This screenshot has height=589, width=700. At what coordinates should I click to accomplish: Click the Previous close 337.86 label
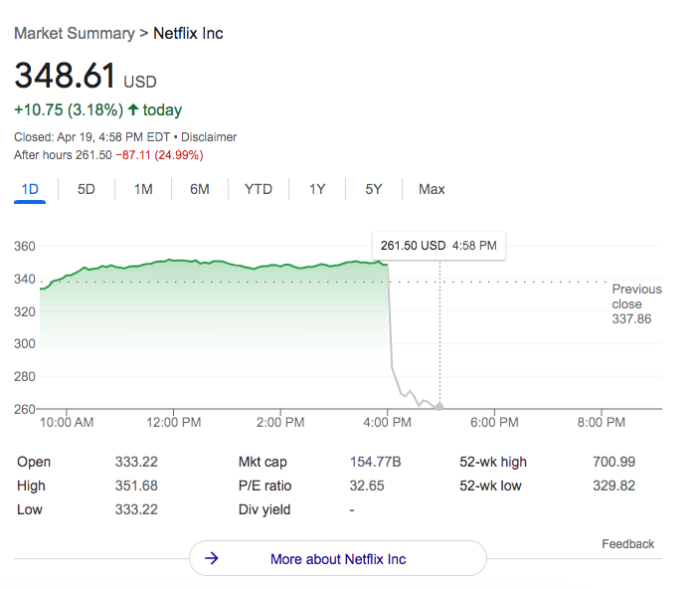636,304
